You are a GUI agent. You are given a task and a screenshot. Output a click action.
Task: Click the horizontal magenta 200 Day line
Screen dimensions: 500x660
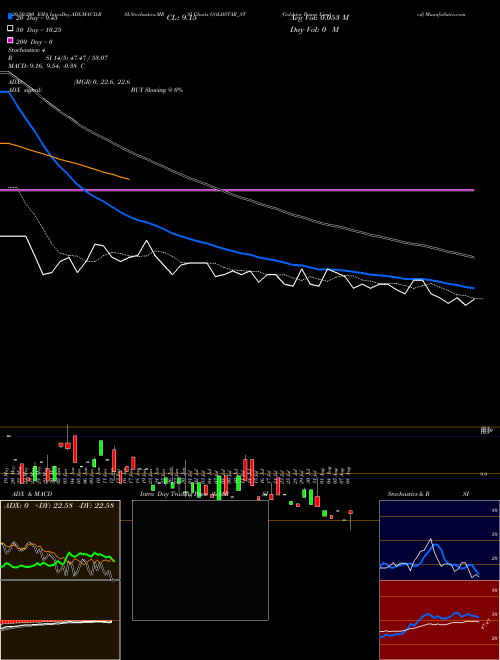point(237,190)
